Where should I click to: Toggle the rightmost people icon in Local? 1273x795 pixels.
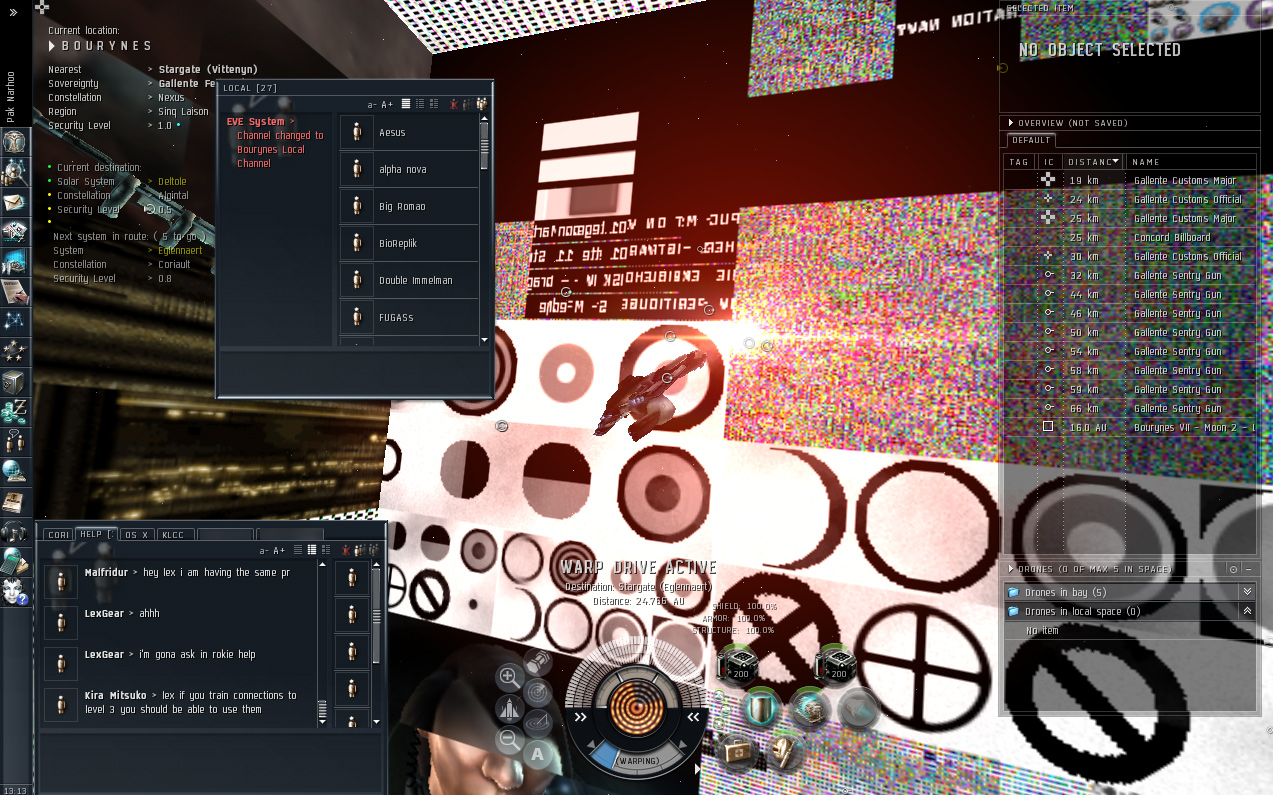482,104
